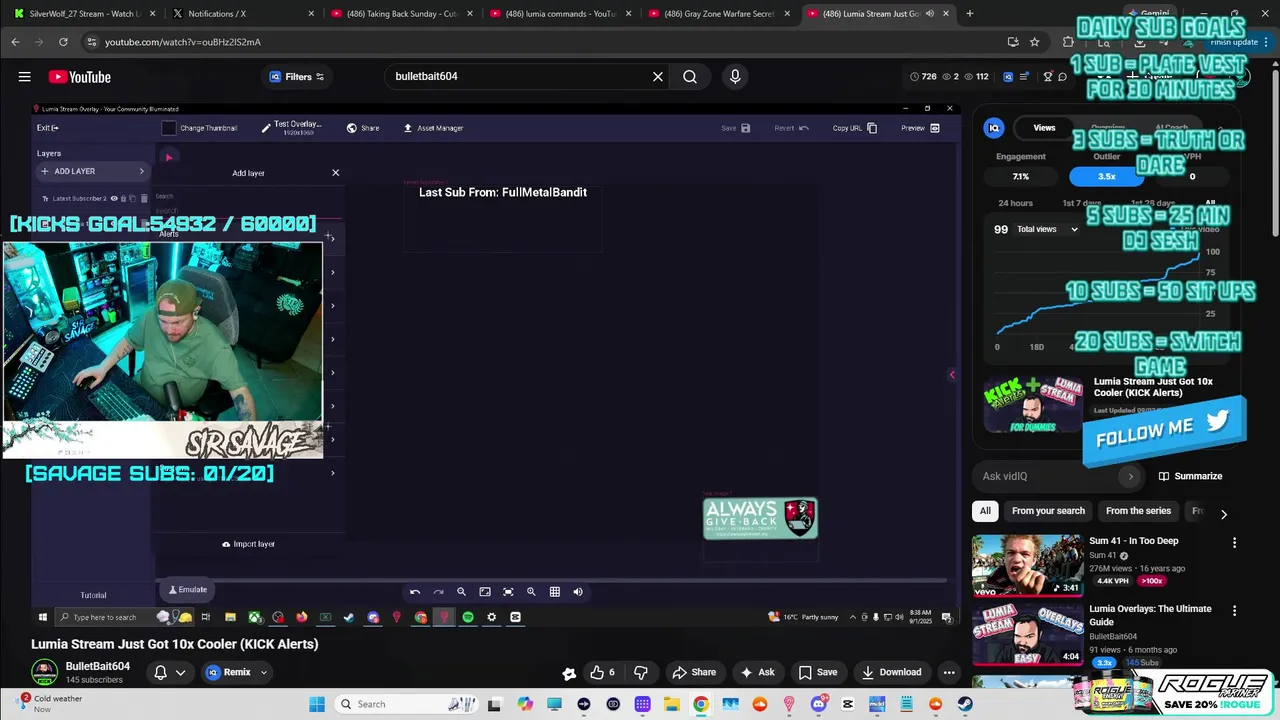Start voice search with the microphone

(x=735, y=77)
